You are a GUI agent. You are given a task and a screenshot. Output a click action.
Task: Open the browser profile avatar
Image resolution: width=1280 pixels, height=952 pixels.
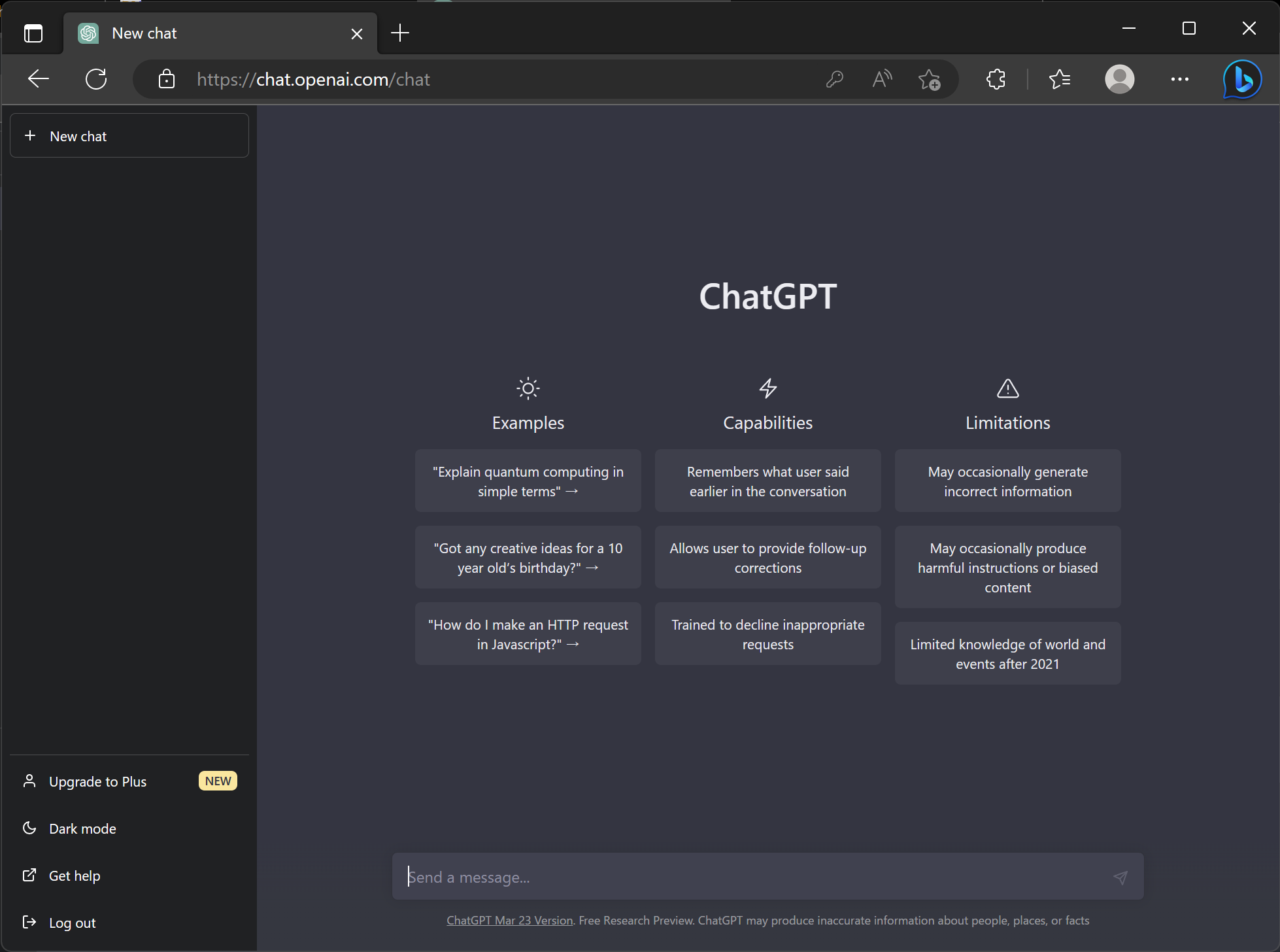click(x=1120, y=79)
